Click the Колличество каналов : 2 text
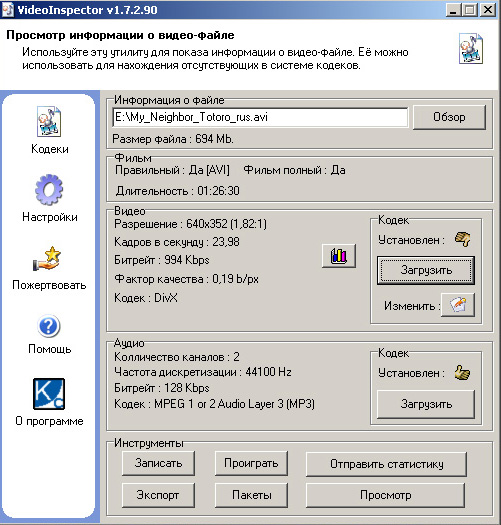 177,357
